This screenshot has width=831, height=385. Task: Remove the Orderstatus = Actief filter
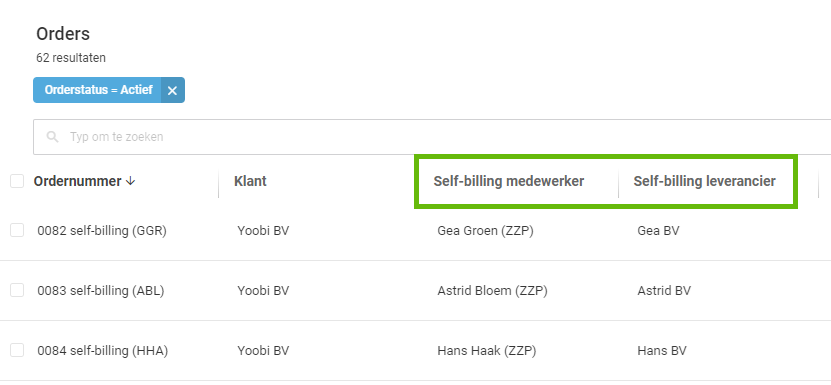(x=172, y=90)
